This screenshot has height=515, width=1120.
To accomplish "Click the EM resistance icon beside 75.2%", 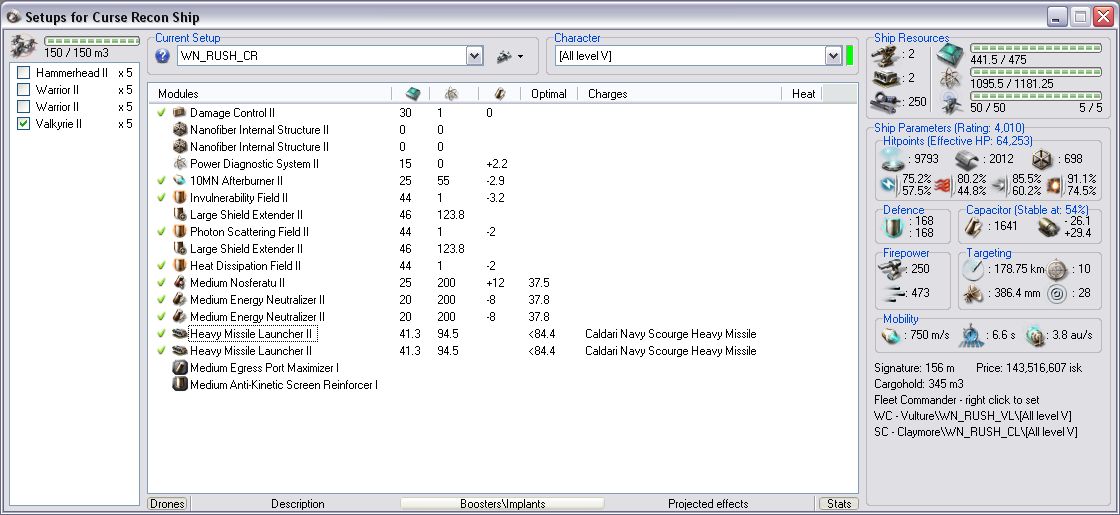I will point(889,185).
